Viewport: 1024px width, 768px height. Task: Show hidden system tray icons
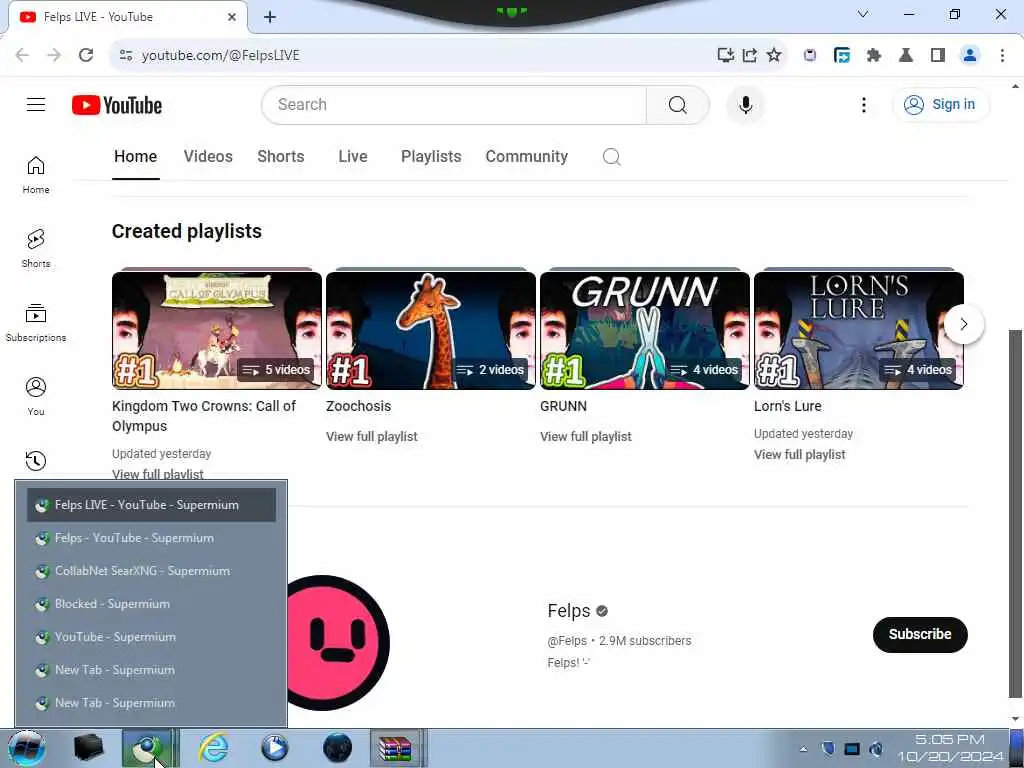[803, 749]
